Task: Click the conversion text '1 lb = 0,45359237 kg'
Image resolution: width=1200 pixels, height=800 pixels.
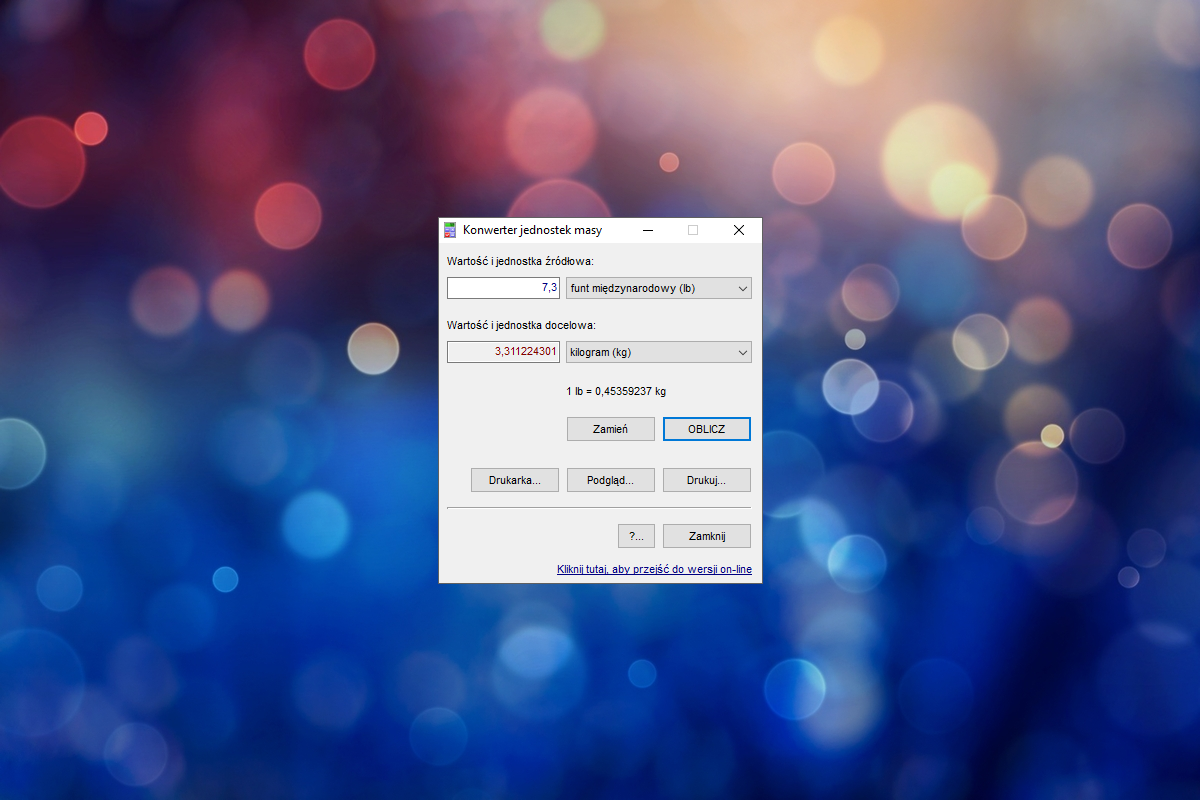Action: point(615,391)
